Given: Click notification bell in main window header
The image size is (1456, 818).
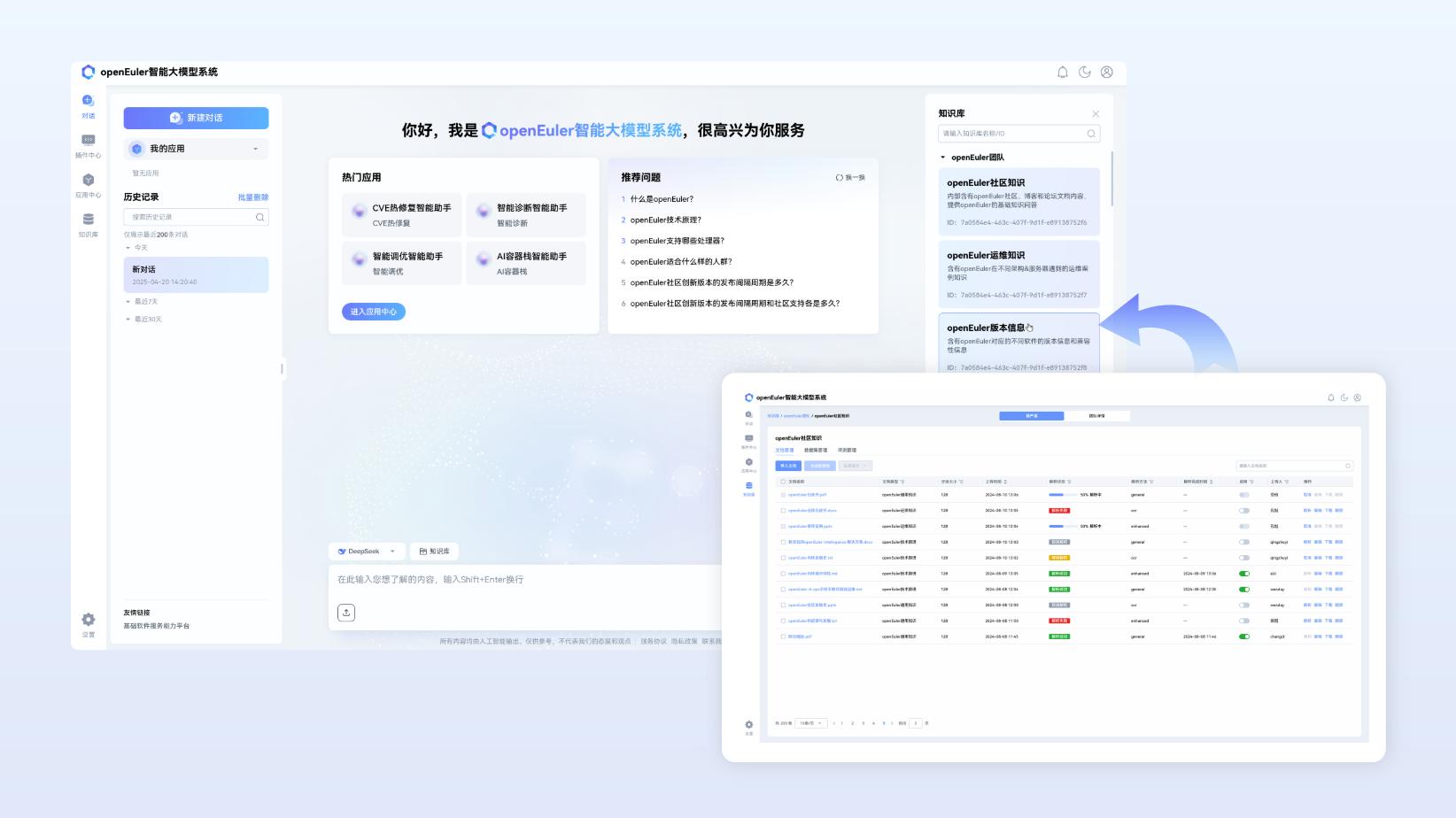Looking at the screenshot, I should (1063, 73).
